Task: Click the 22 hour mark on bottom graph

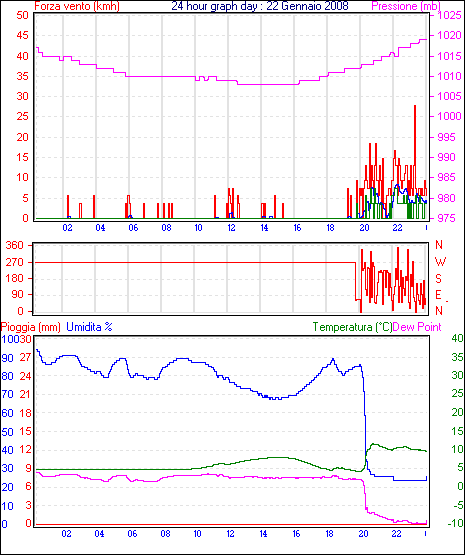Action: click(396, 534)
